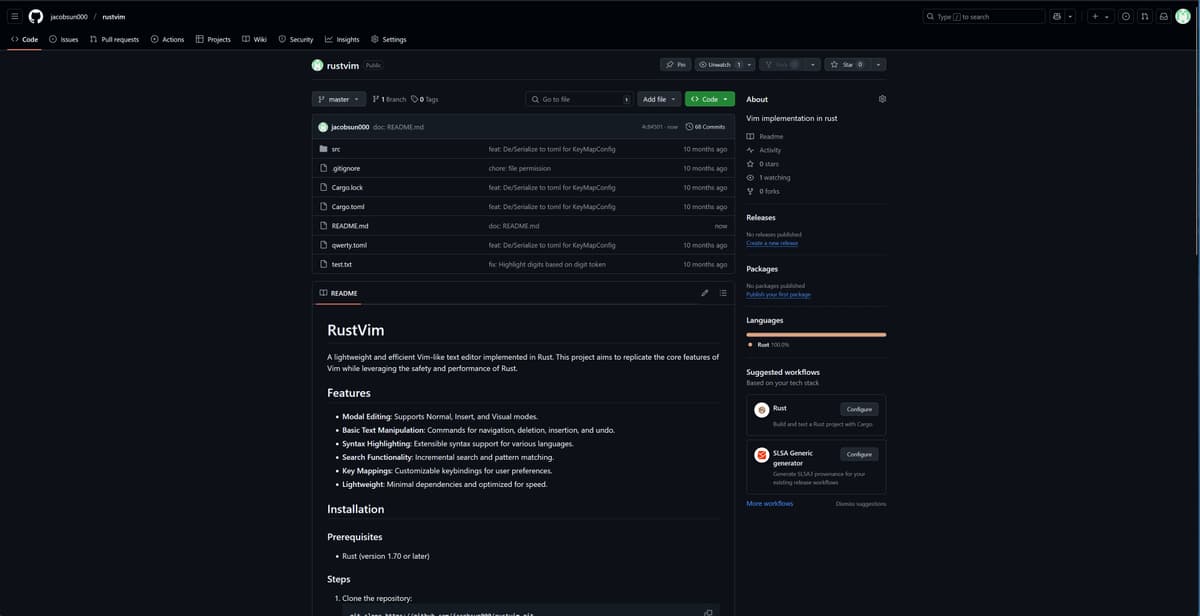The height and width of the screenshot is (616, 1200).
Task: Open the GitHub home page via the logo
Action: point(36,16)
